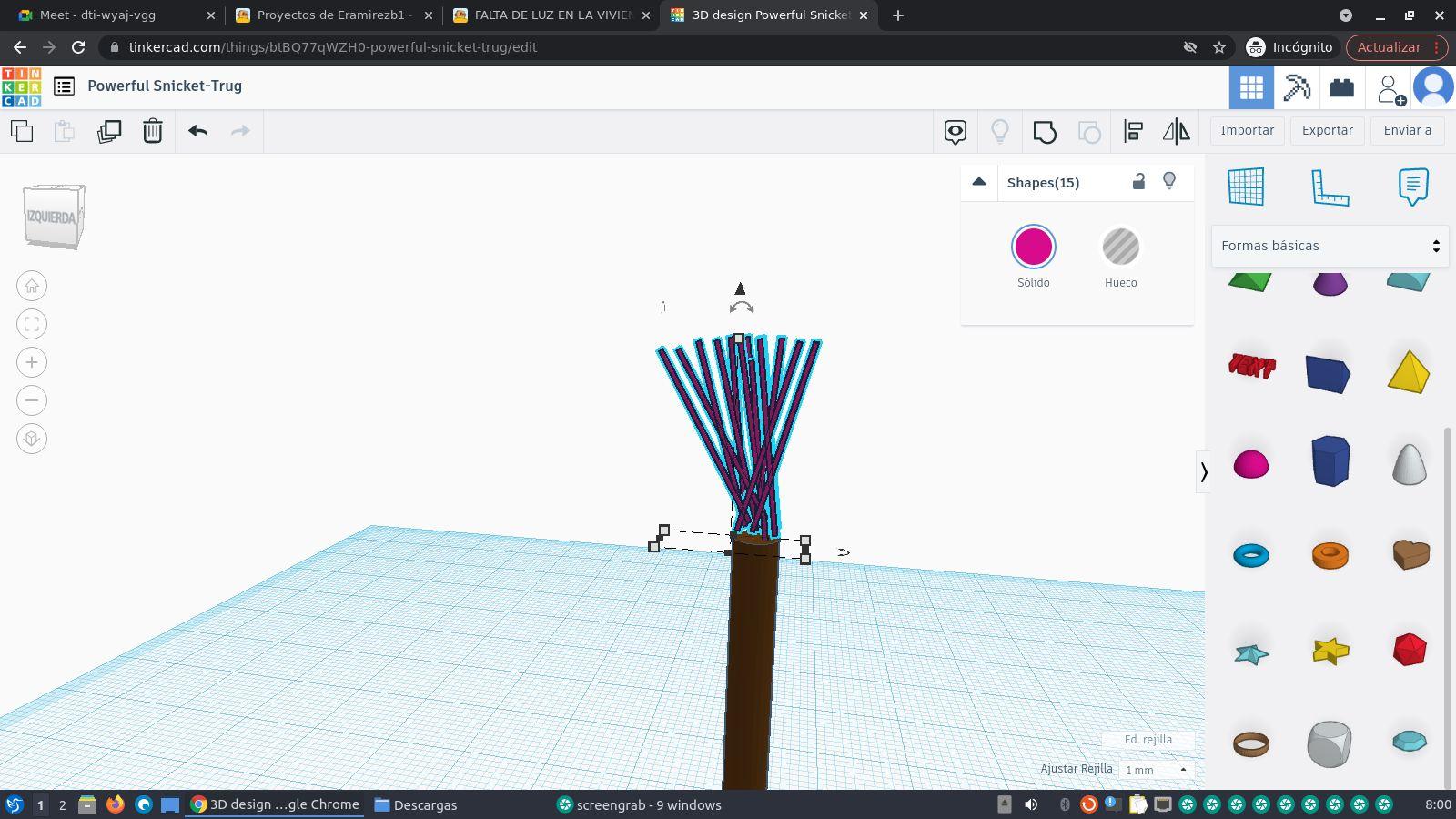Pick the red Text shape
The height and width of the screenshot is (819, 1456).
[x=1252, y=366]
